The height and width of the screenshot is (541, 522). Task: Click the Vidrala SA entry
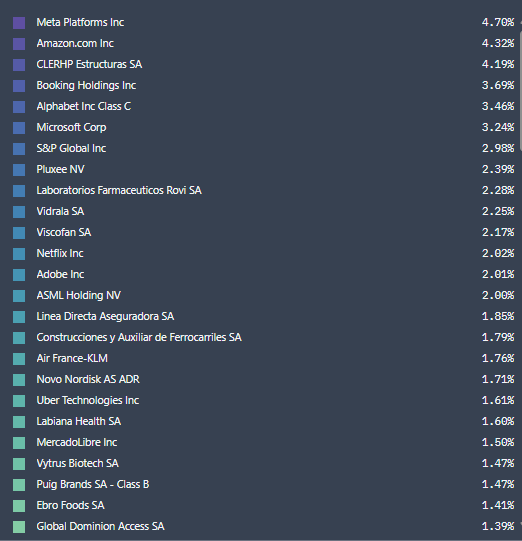[60, 212]
